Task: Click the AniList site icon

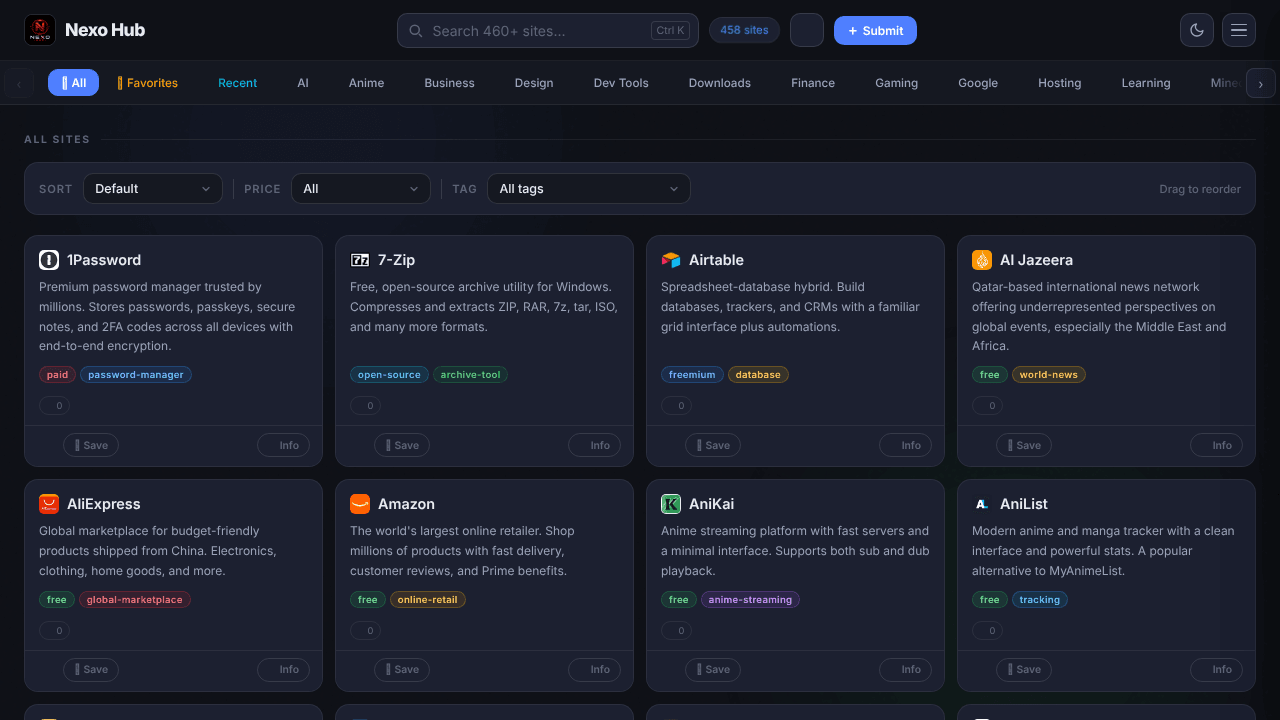Action: tap(982, 504)
